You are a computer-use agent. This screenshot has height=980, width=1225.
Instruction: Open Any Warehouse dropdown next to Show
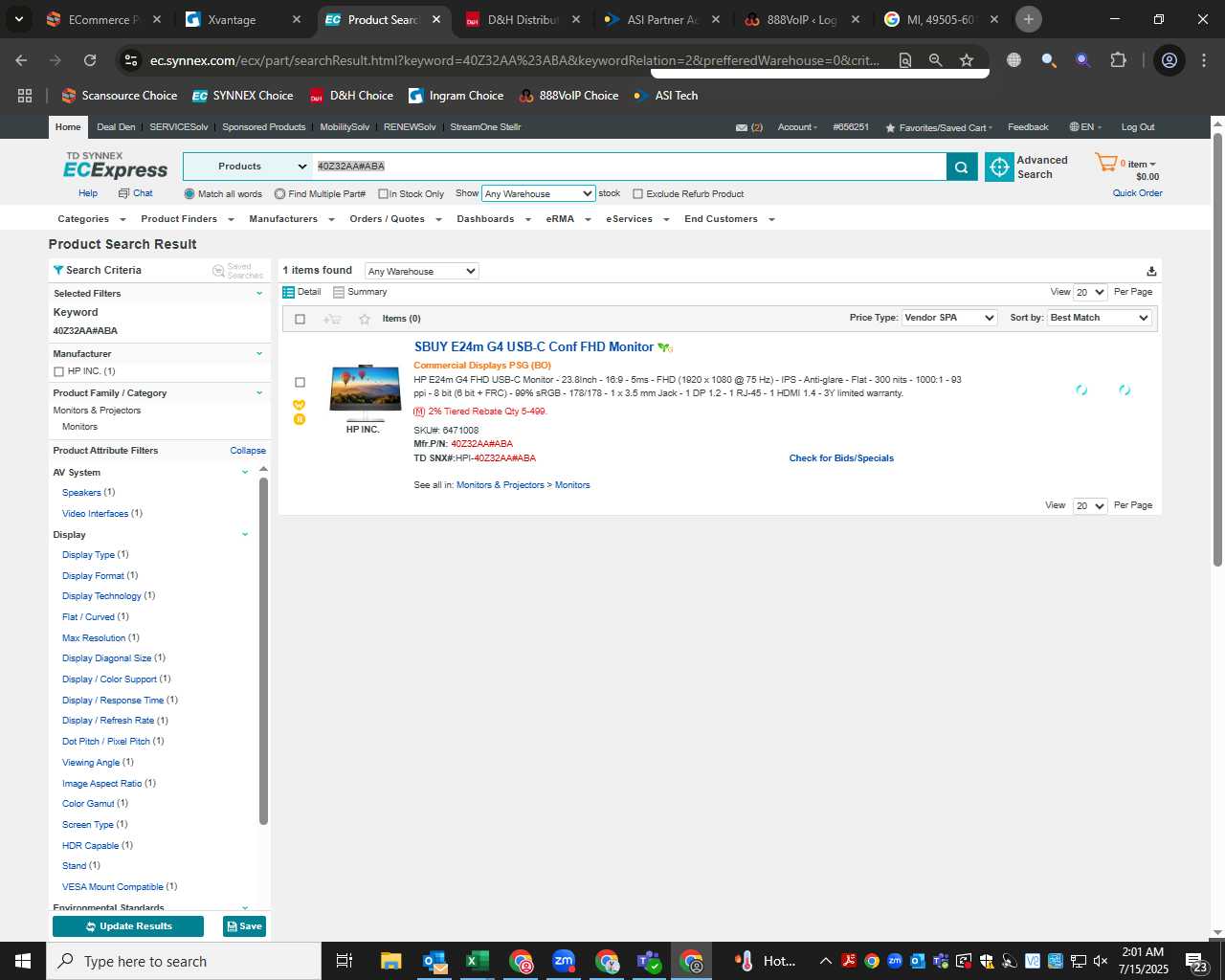coord(539,193)
